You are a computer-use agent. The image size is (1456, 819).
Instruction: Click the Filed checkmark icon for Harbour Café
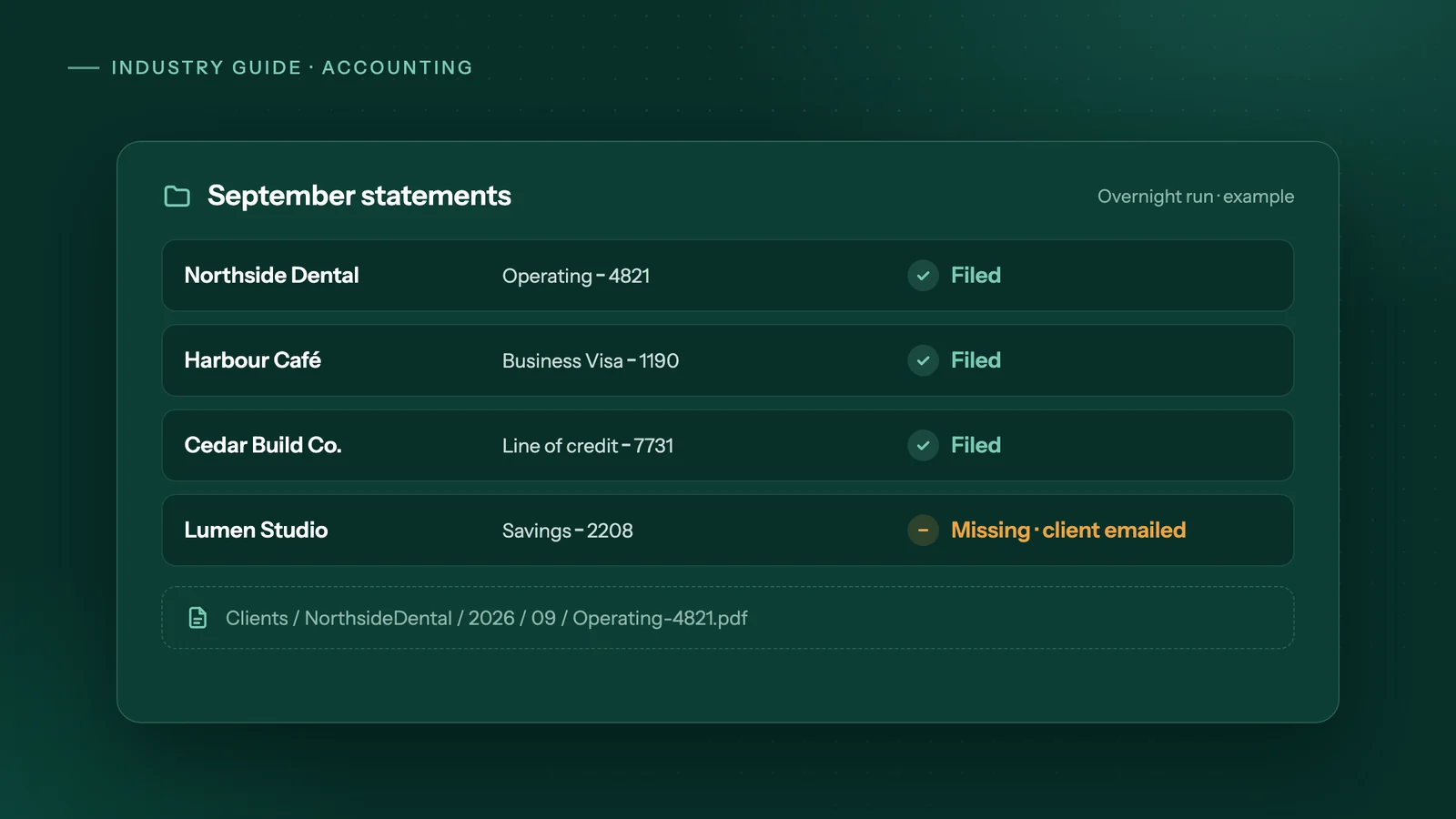pos(923,360)
